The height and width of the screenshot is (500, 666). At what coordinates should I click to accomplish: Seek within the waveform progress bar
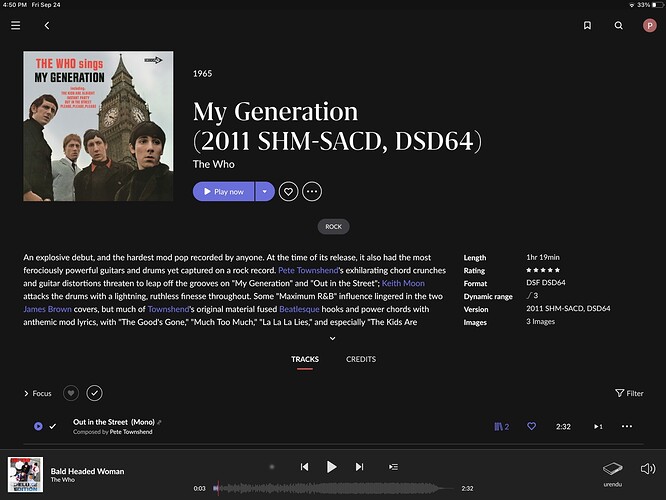tap(333, 489)
